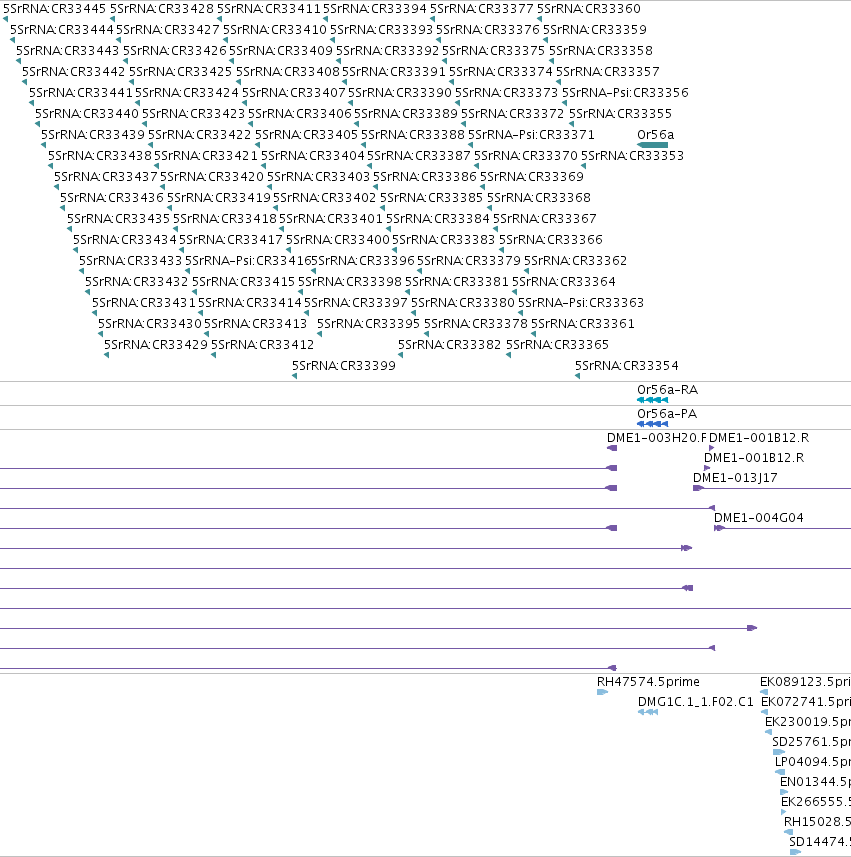This screenshot has width=851, height=857.
Task: Select the 5SrRNA:CR33361 gene label
Action: click(583, 324)
